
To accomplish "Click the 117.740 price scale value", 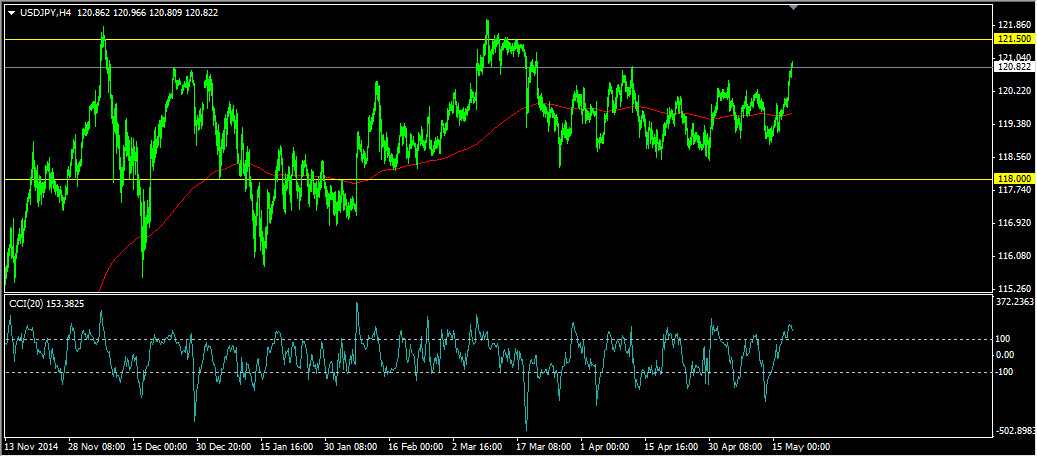I will pyautogui.click(x=1015, y=190).
